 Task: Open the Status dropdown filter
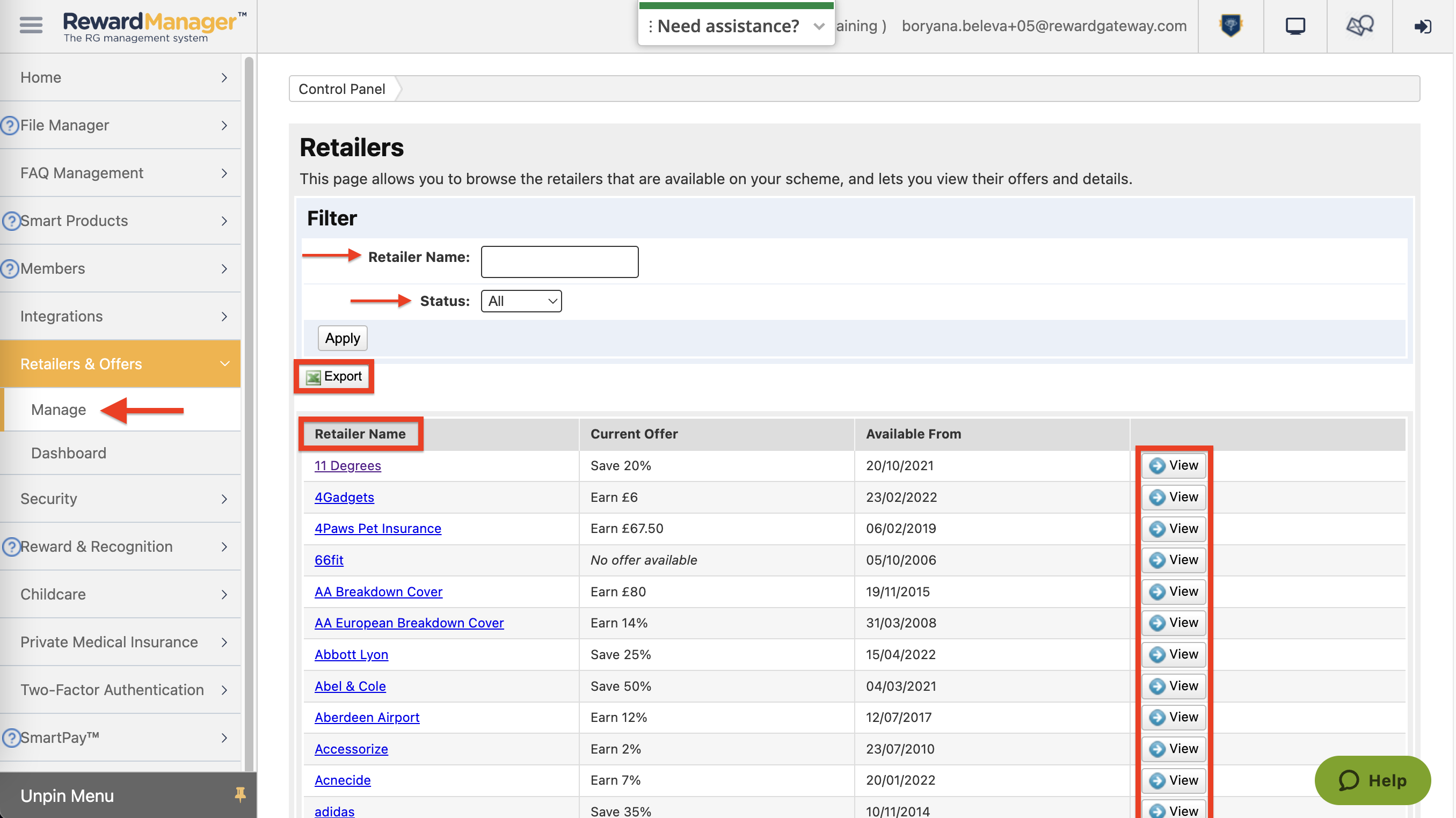[521, 301]
